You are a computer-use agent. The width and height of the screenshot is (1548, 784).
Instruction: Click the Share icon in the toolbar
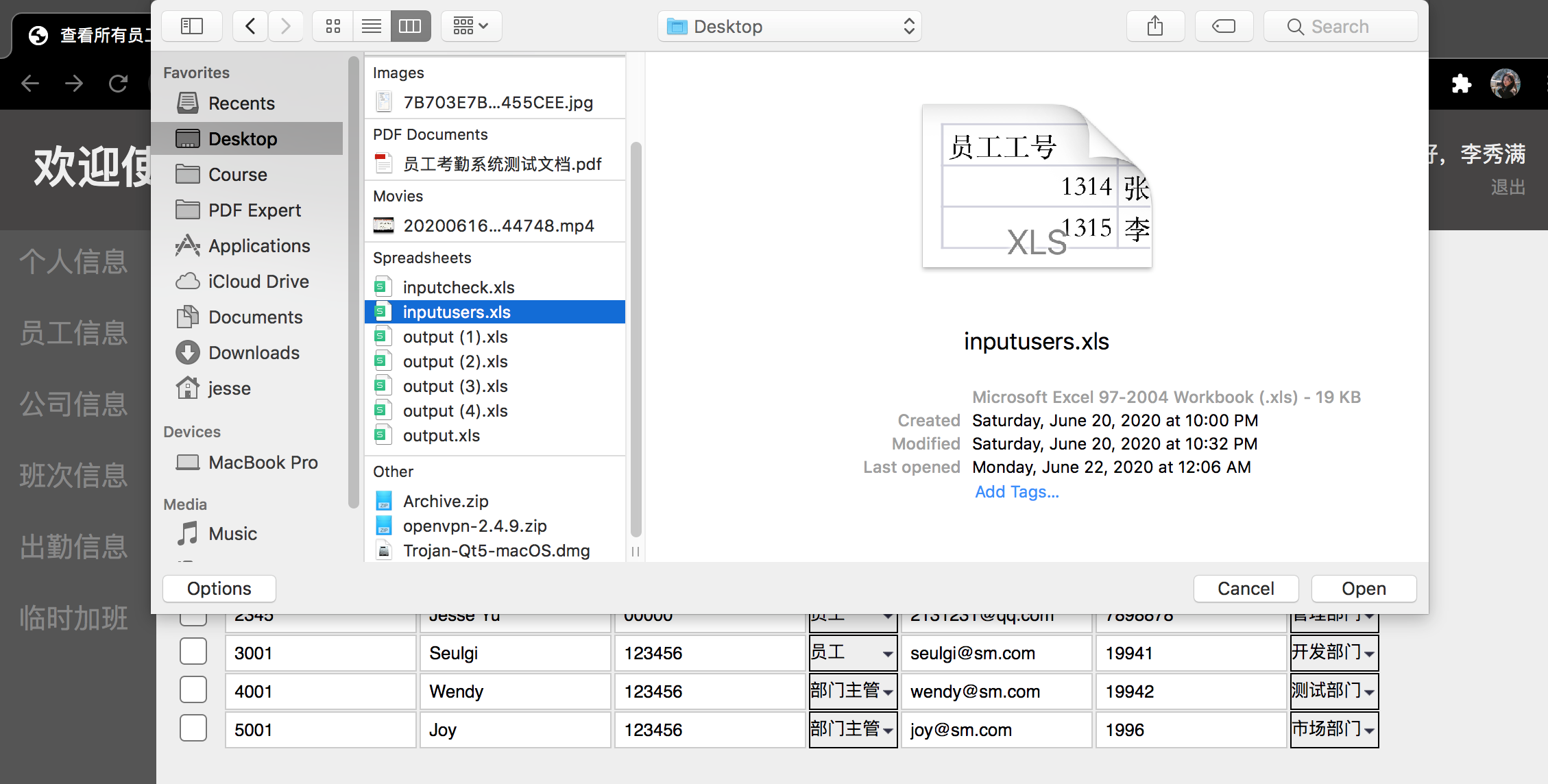coord(1155,26)
